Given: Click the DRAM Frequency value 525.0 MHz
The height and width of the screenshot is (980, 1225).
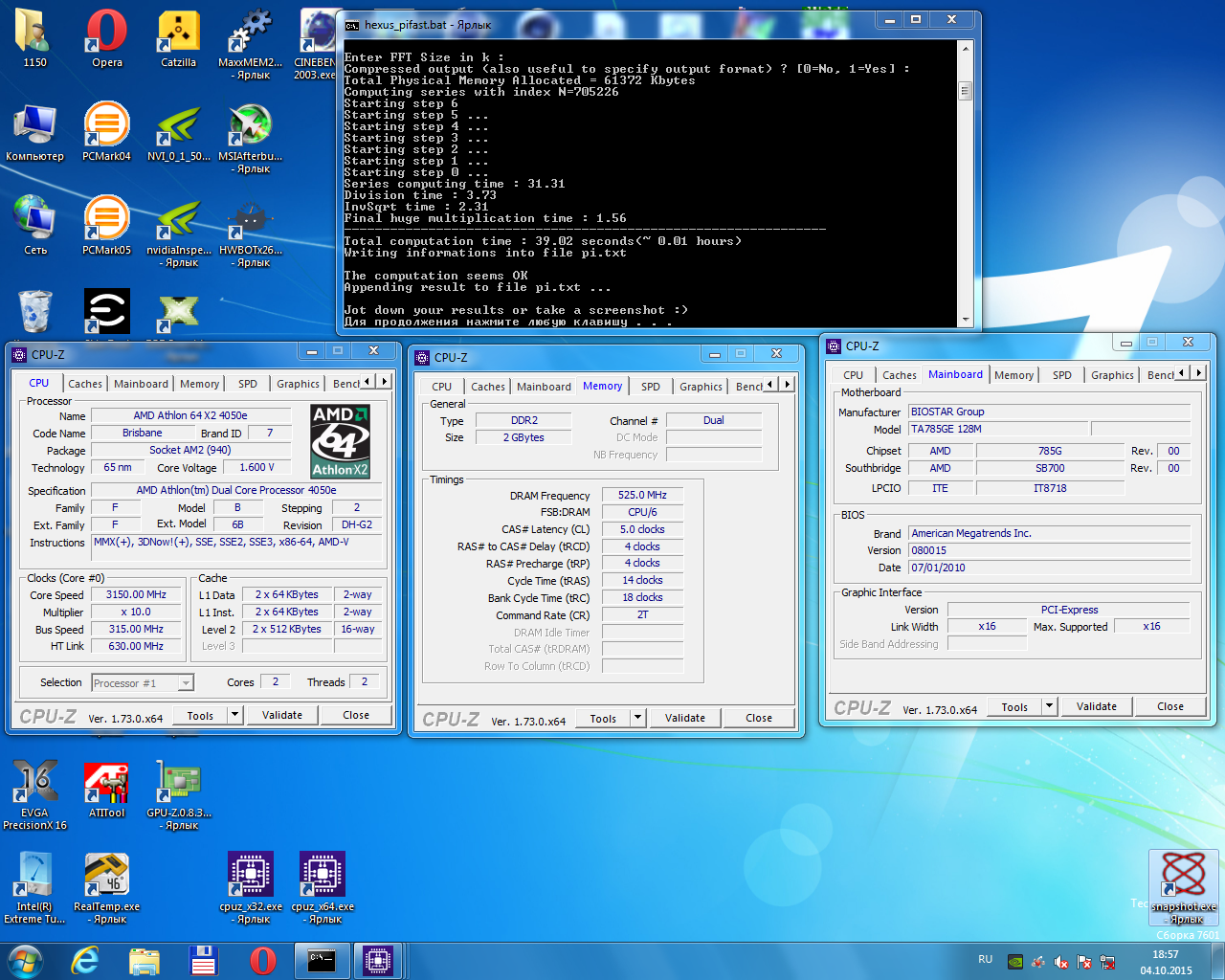Looking at the screenshot, I should pos(642,495).
